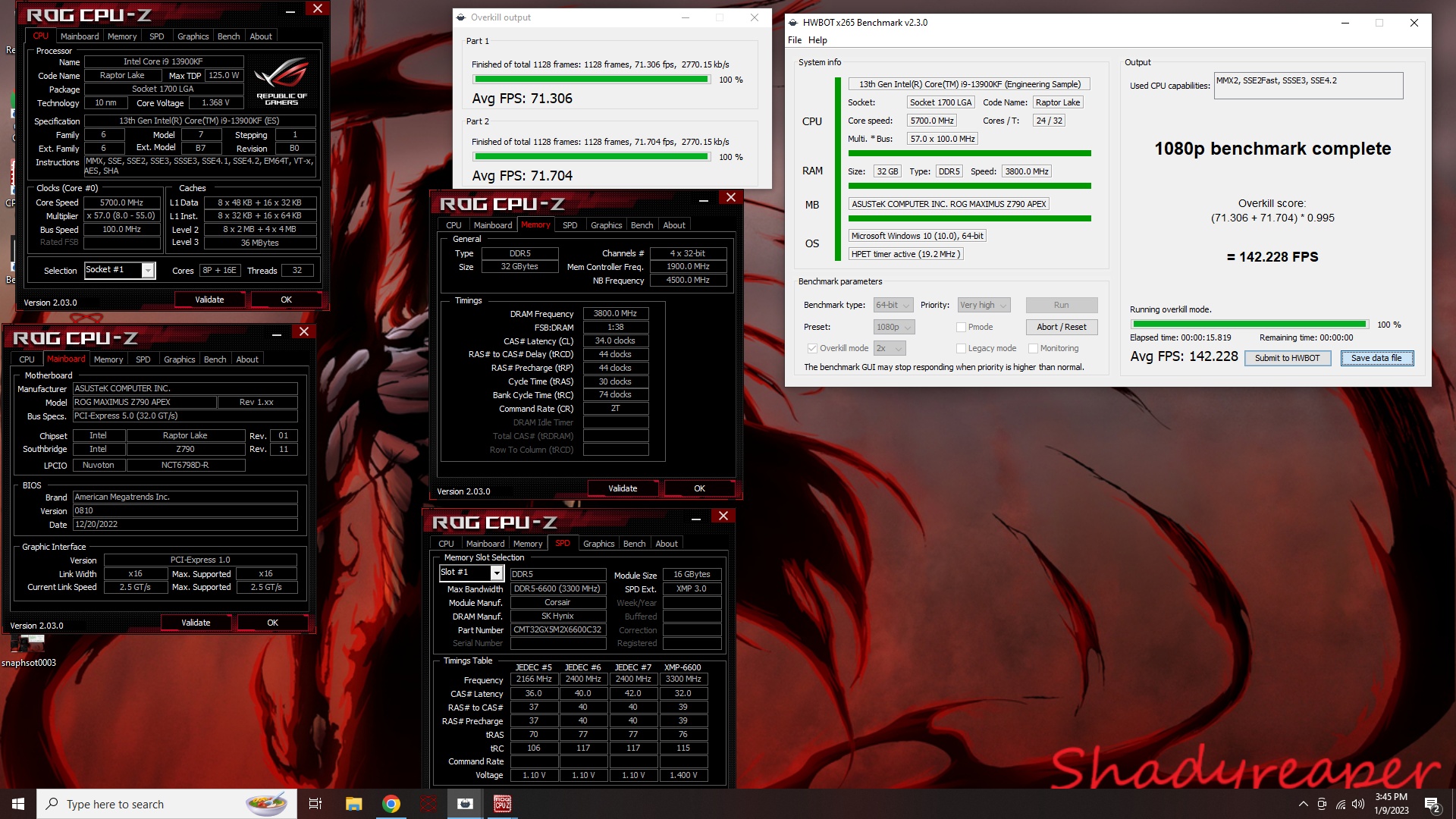
Task: Click the disabled Run button
Action: pos(1061,305)
